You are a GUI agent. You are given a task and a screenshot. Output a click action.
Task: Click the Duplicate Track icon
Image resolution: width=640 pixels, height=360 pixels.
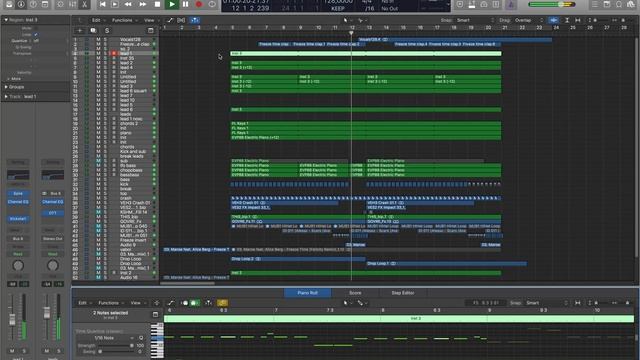tap(93, 31)
